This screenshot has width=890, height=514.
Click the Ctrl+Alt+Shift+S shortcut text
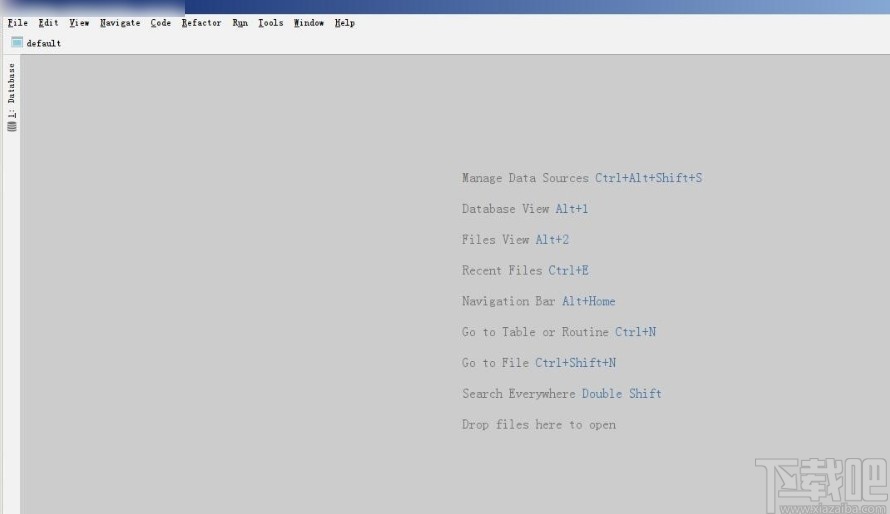coord(649,178)
